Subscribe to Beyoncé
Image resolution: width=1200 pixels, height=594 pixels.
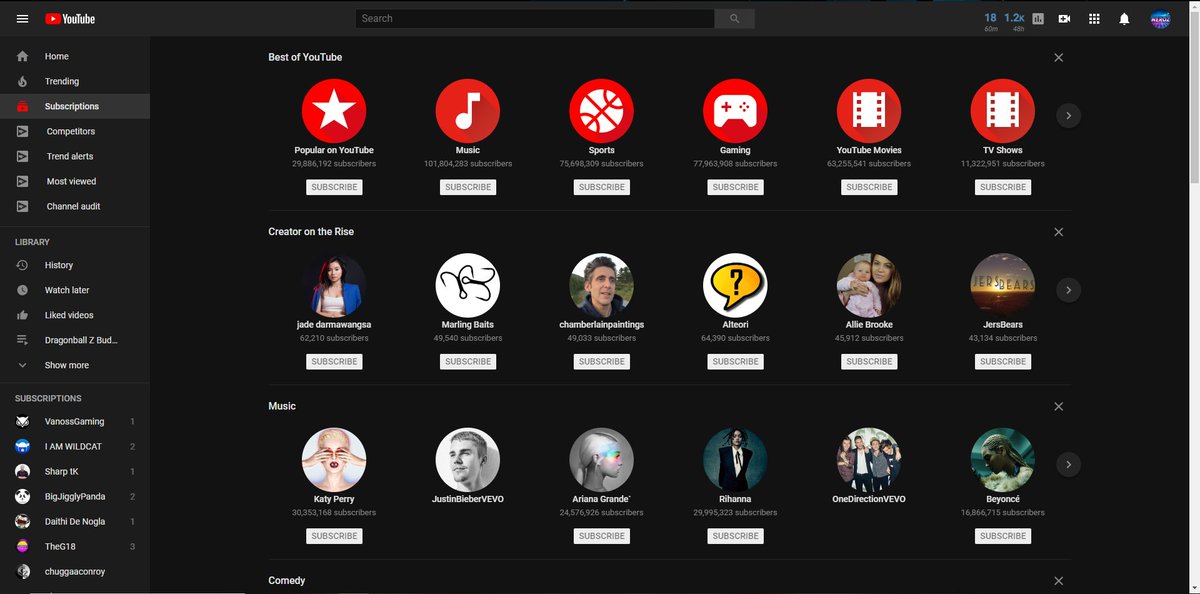1003,536
